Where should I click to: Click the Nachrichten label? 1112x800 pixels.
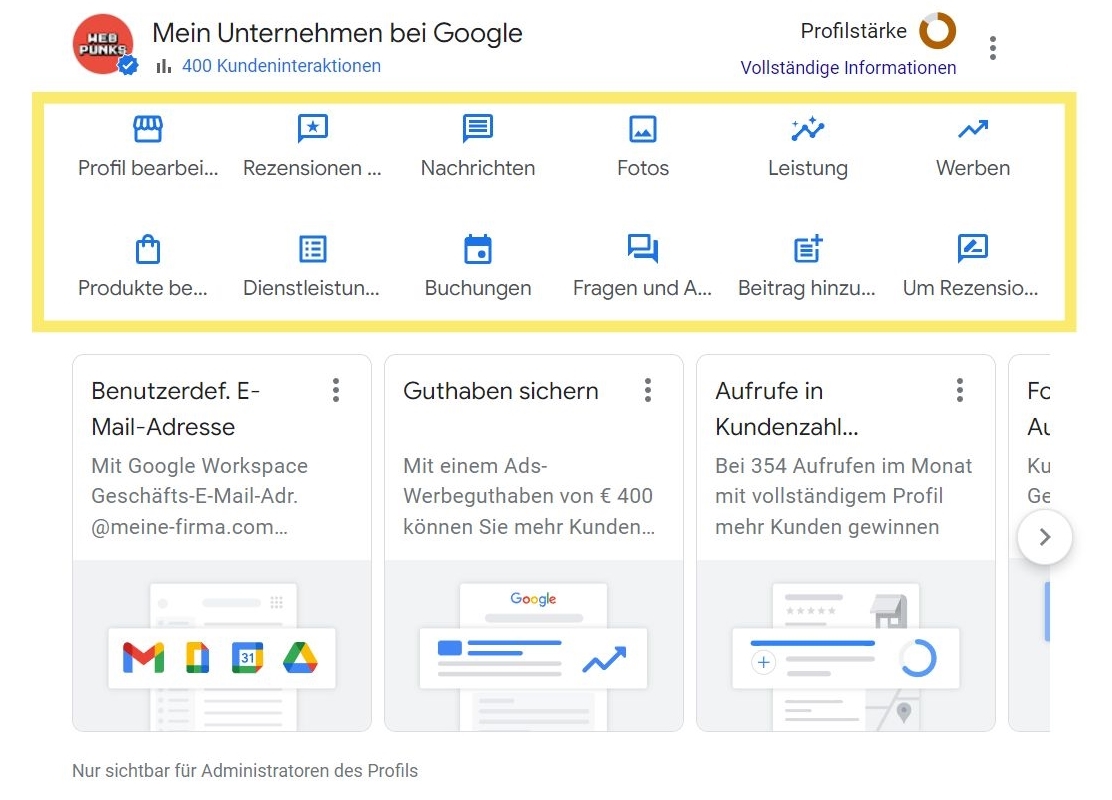(478, 168)
